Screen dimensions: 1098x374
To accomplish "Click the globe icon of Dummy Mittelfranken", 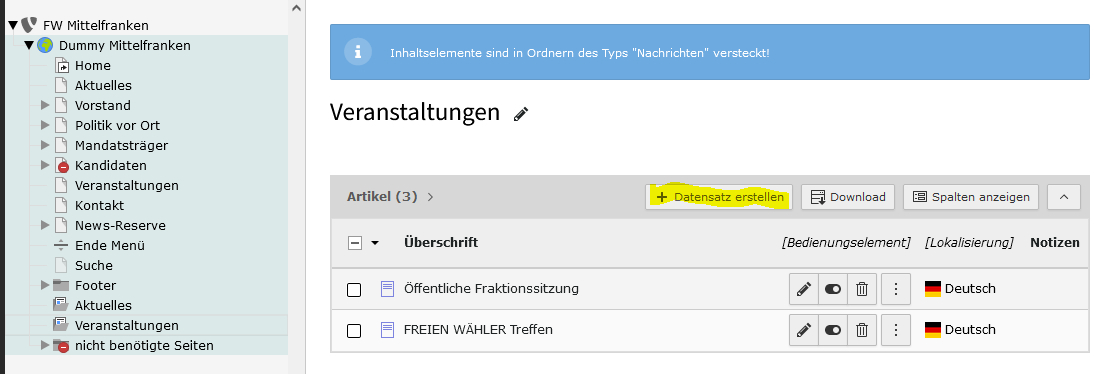I will coord(46,46).
